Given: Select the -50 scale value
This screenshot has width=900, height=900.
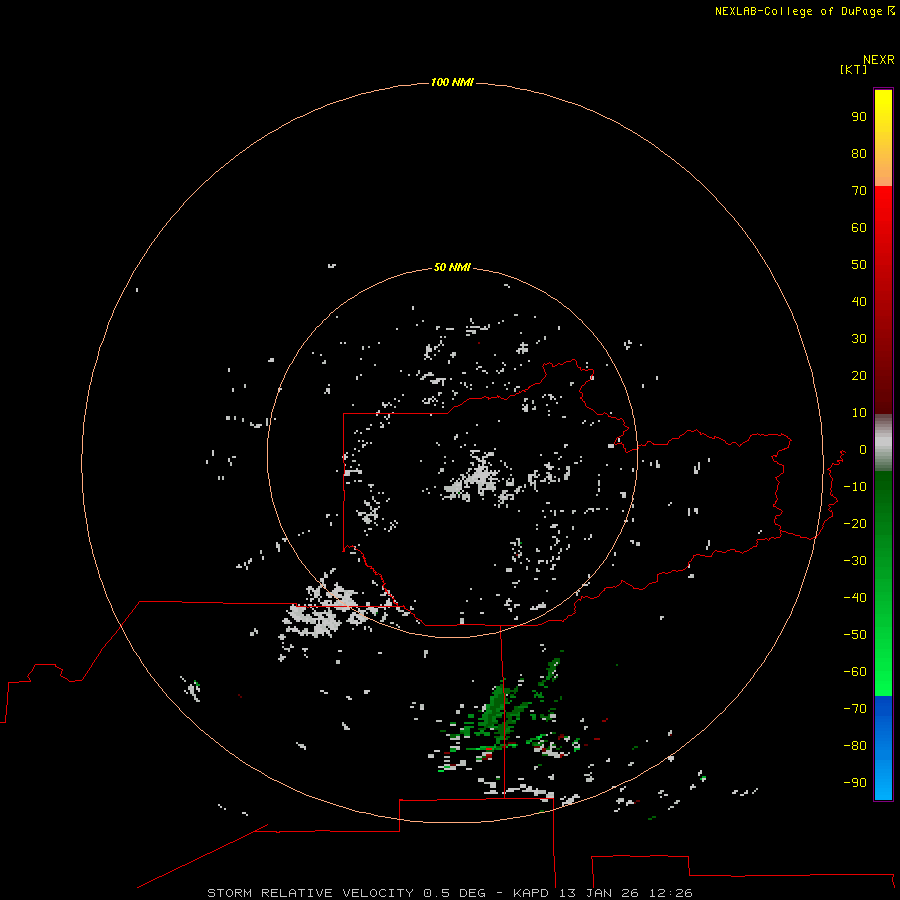Looking at the screenshot, I should click(855, 635).
